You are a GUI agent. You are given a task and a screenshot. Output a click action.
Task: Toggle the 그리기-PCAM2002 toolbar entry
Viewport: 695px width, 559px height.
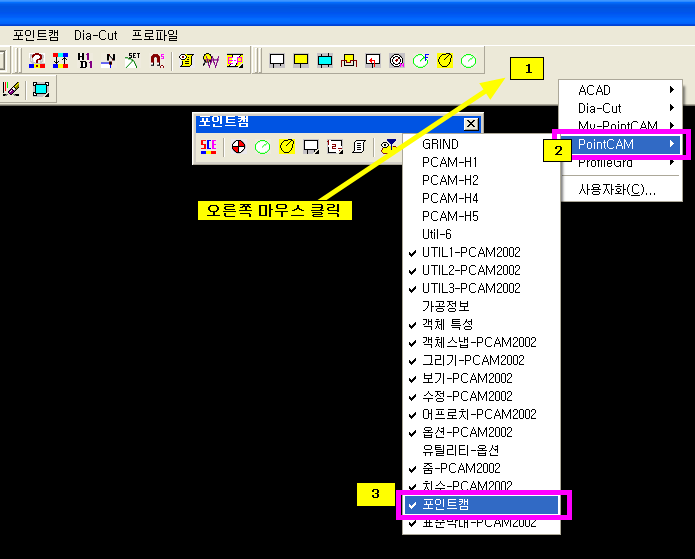[481, 360]
